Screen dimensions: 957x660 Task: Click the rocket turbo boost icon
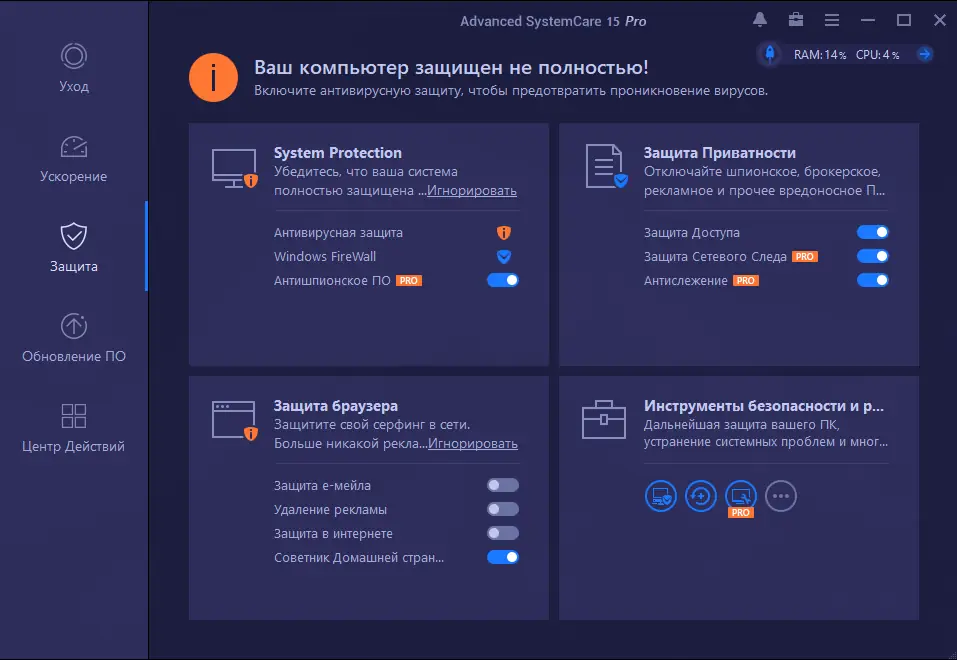coord(770,54)
